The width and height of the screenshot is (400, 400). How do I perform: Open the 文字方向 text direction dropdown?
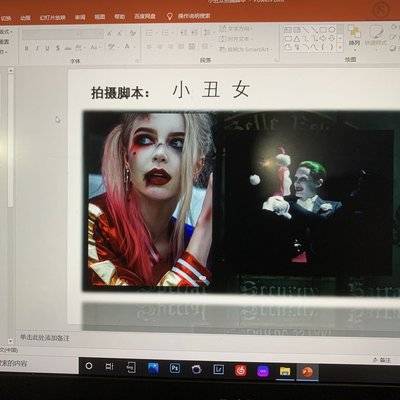[236, 29]
